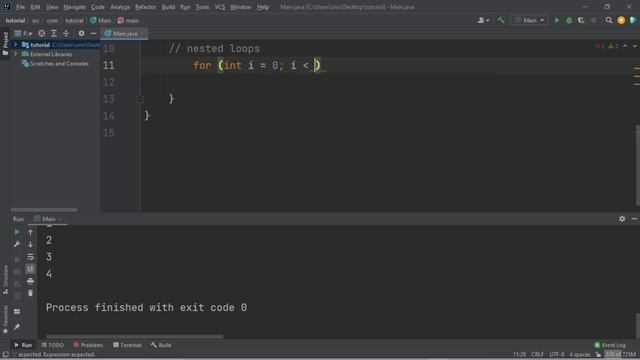Open Run panel gear settings
Screen dimensions: 640x360
coord(622,219)
